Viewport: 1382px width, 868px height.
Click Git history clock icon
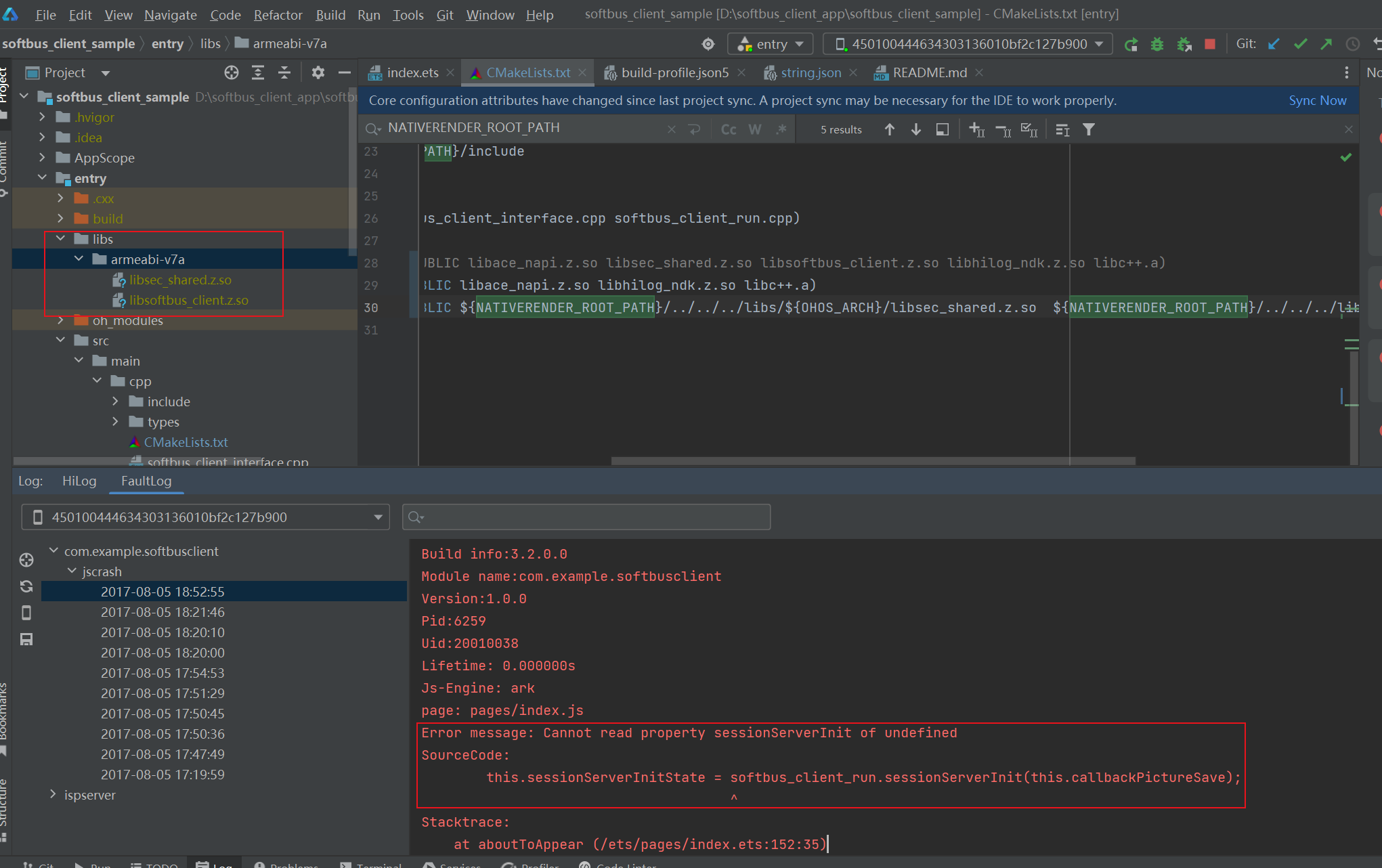(1352, 44)
